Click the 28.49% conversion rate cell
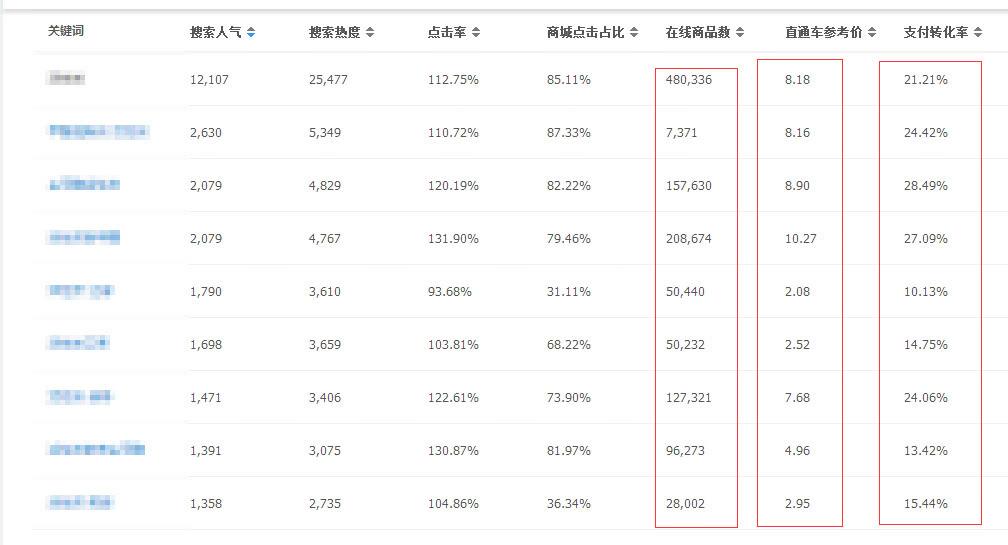 coord(925,186)
